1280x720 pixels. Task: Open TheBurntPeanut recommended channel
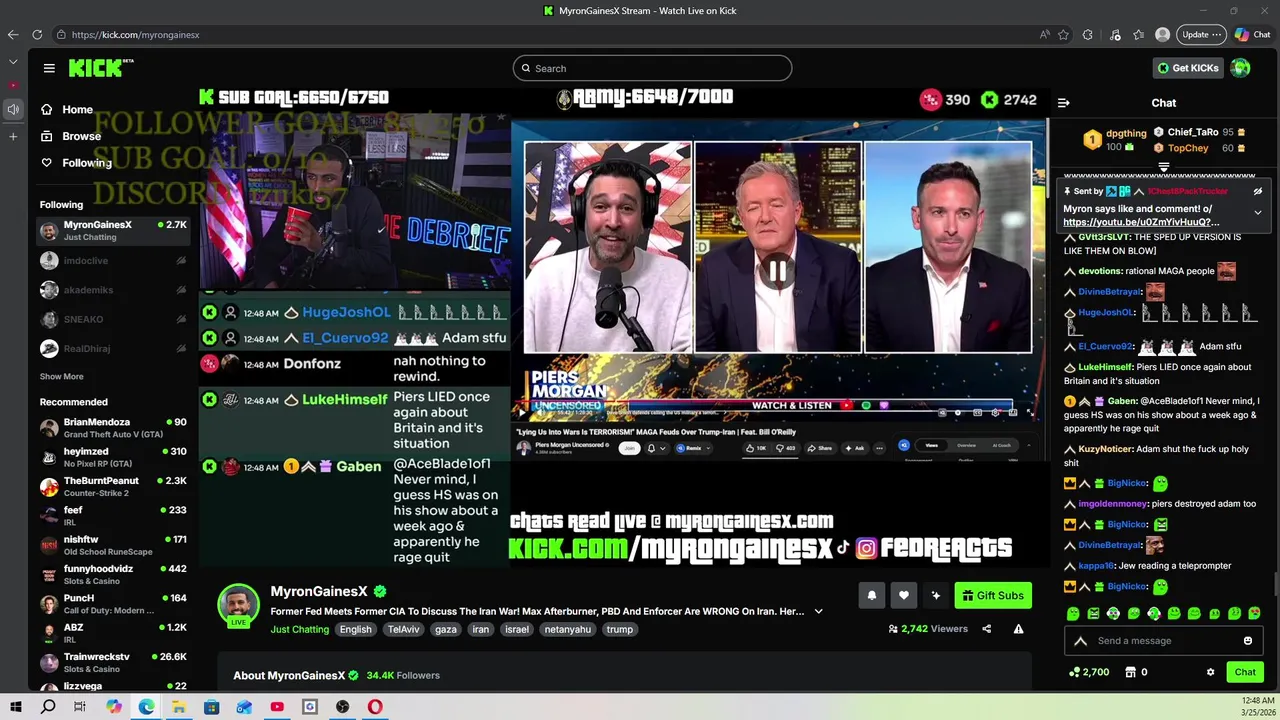114,486
